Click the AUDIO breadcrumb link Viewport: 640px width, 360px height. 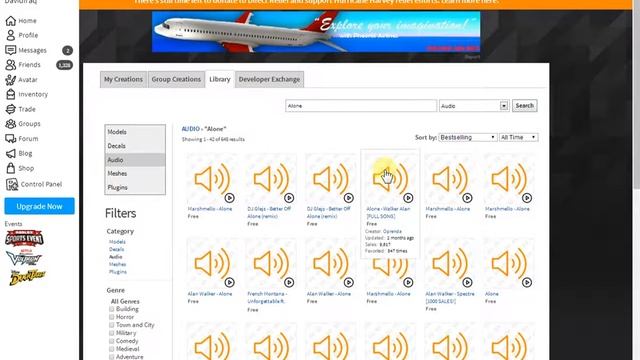[191, 129]
